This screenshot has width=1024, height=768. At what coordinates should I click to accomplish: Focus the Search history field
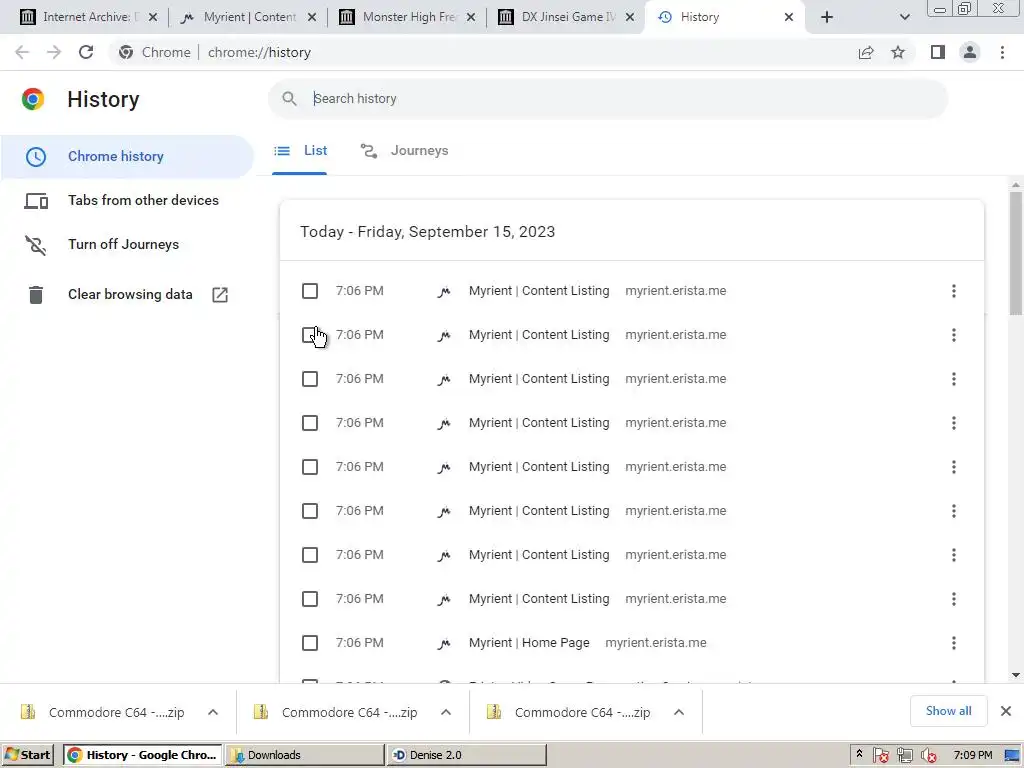[x=607, y=99]
